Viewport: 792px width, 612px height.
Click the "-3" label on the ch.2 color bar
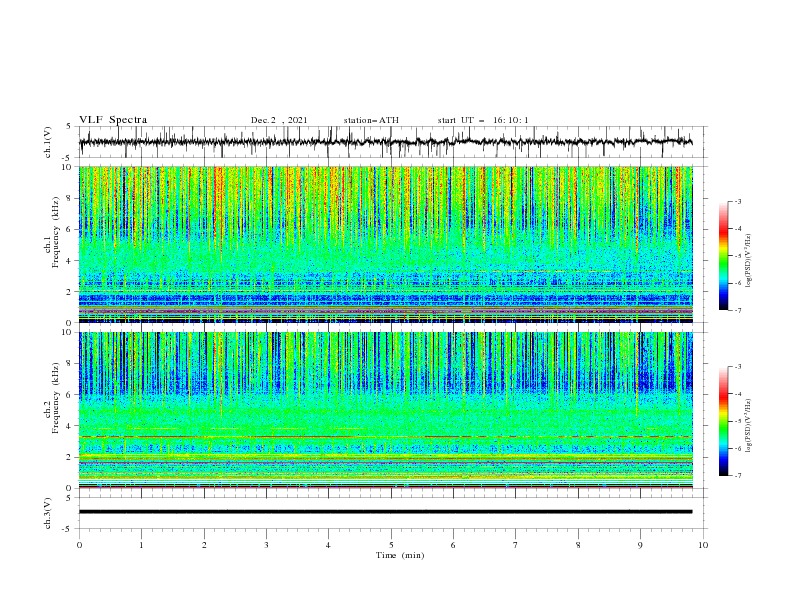[737, 367]
